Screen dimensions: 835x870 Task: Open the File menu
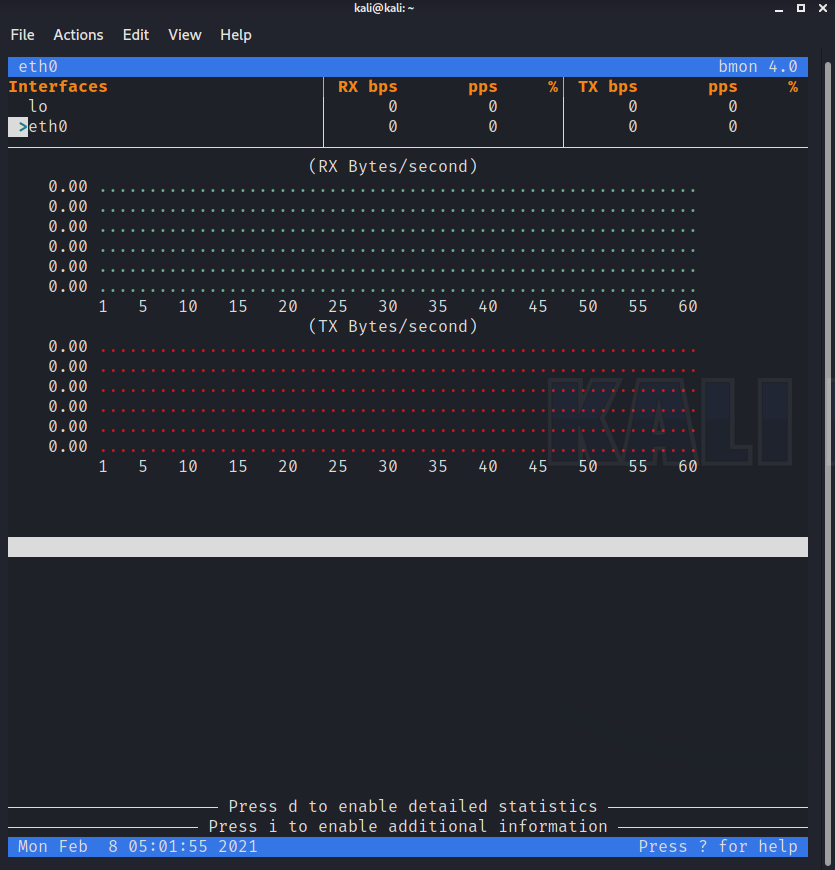point(22,35)
